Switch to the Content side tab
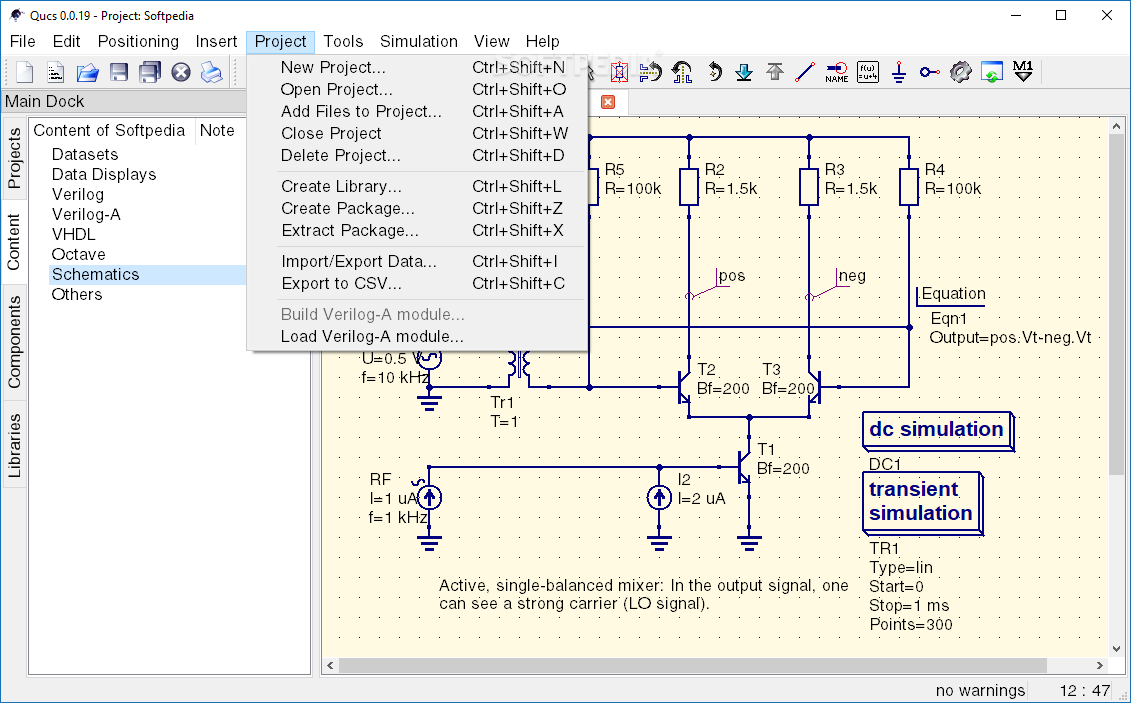The width and height of the screenshot is (1131, 703). click(14, 242)
